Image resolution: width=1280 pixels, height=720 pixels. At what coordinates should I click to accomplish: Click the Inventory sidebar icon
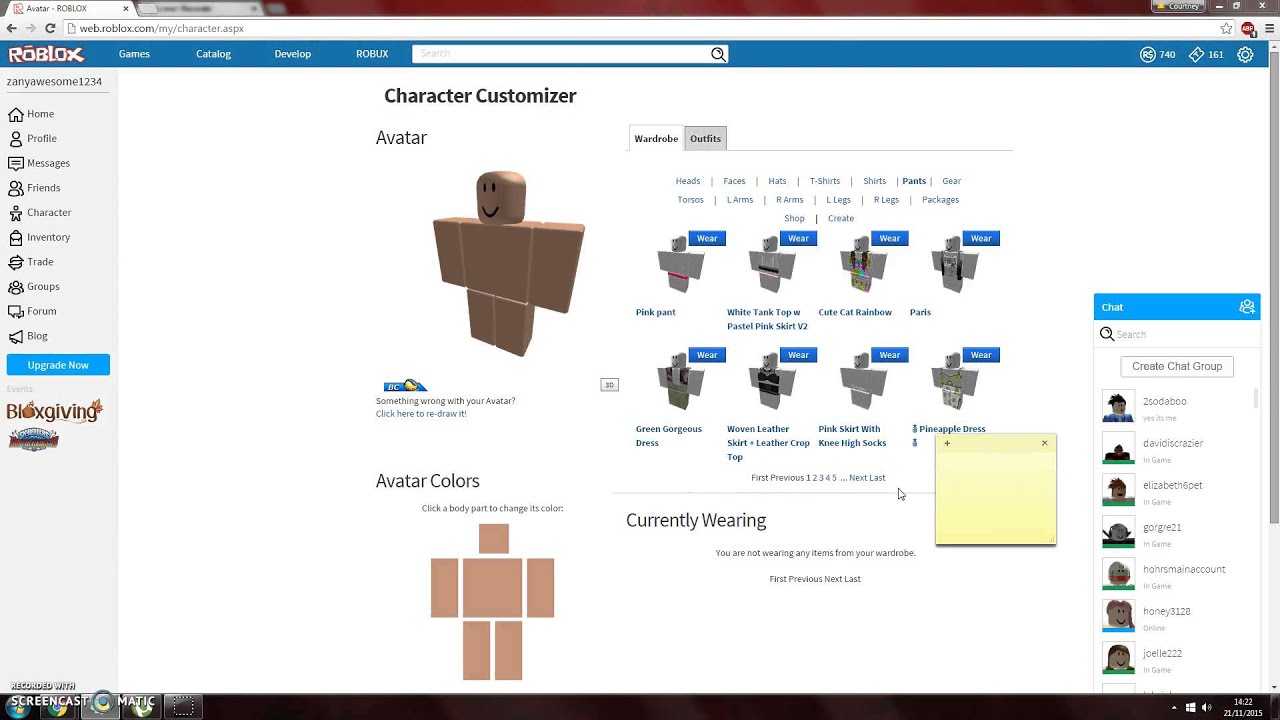tap(16, 237)
